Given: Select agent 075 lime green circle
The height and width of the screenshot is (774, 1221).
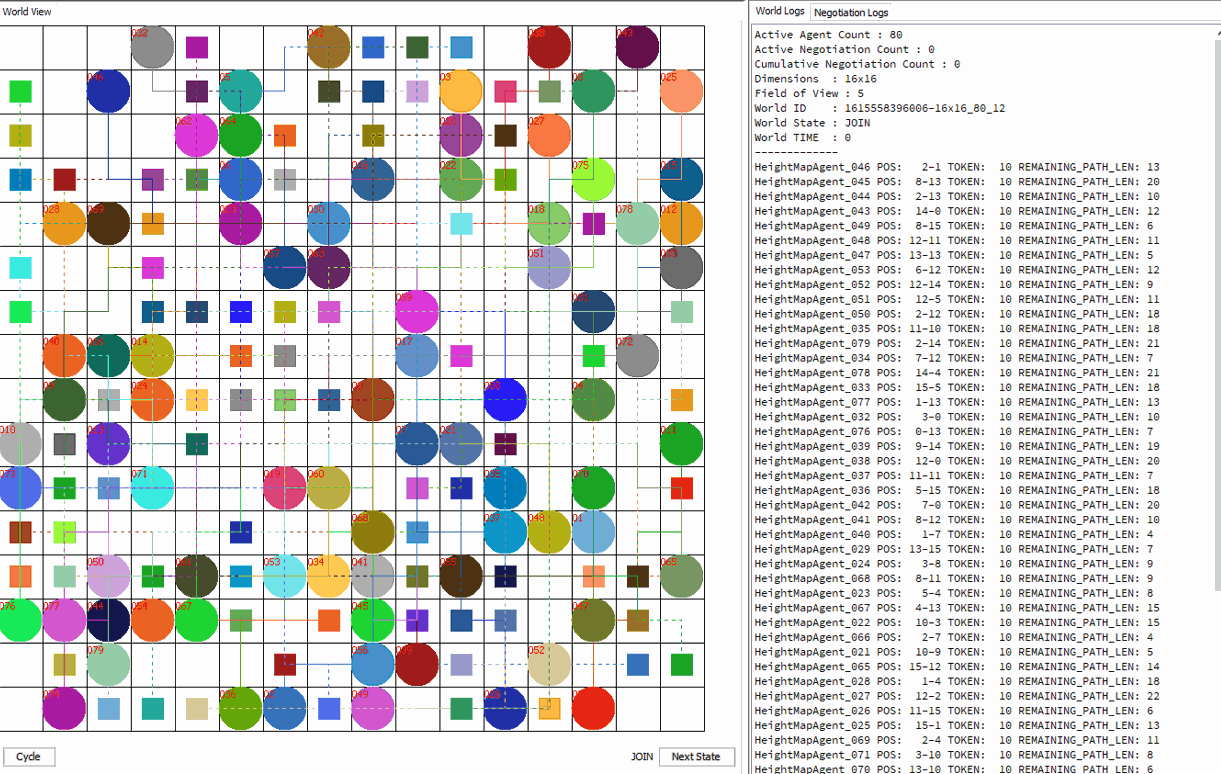Looking at the screenshot, I should pyautogui.click(x=593, y=179).
